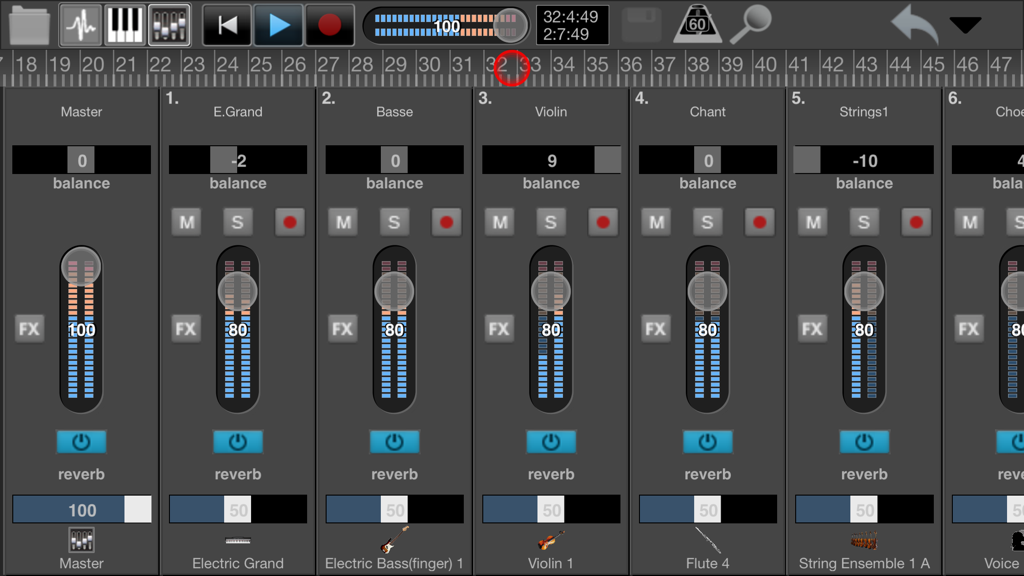Mute the Basse channel

pos(343,222)
